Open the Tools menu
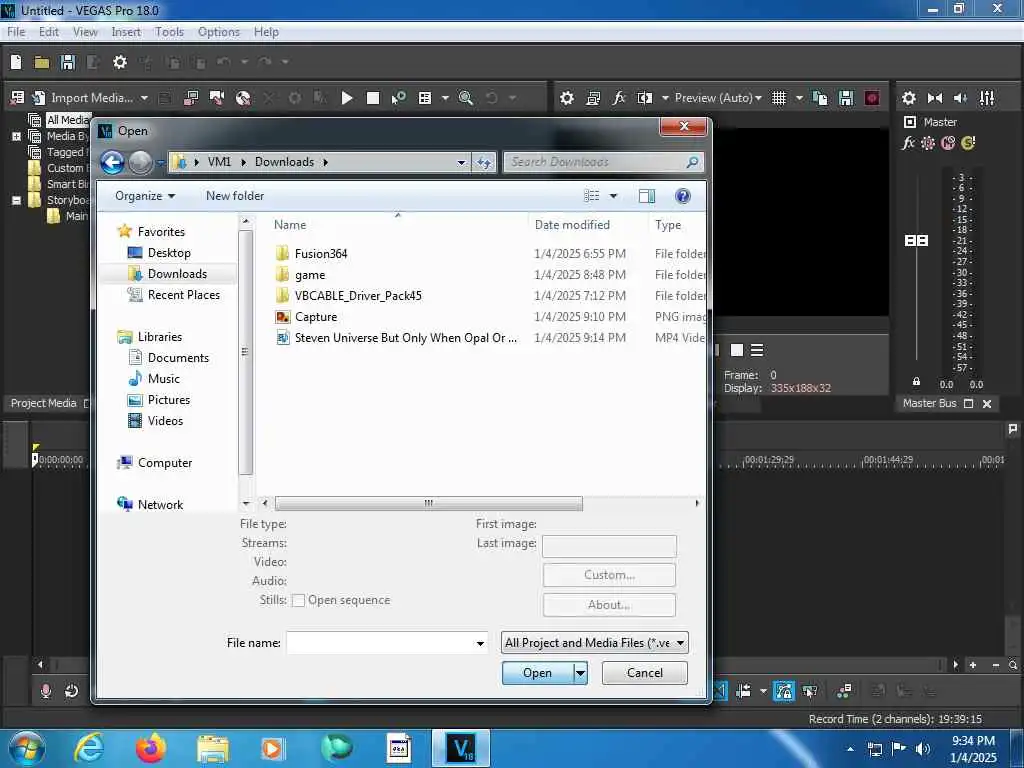The height and width of the screenshot is (768, 1024). tap(169, 31)
